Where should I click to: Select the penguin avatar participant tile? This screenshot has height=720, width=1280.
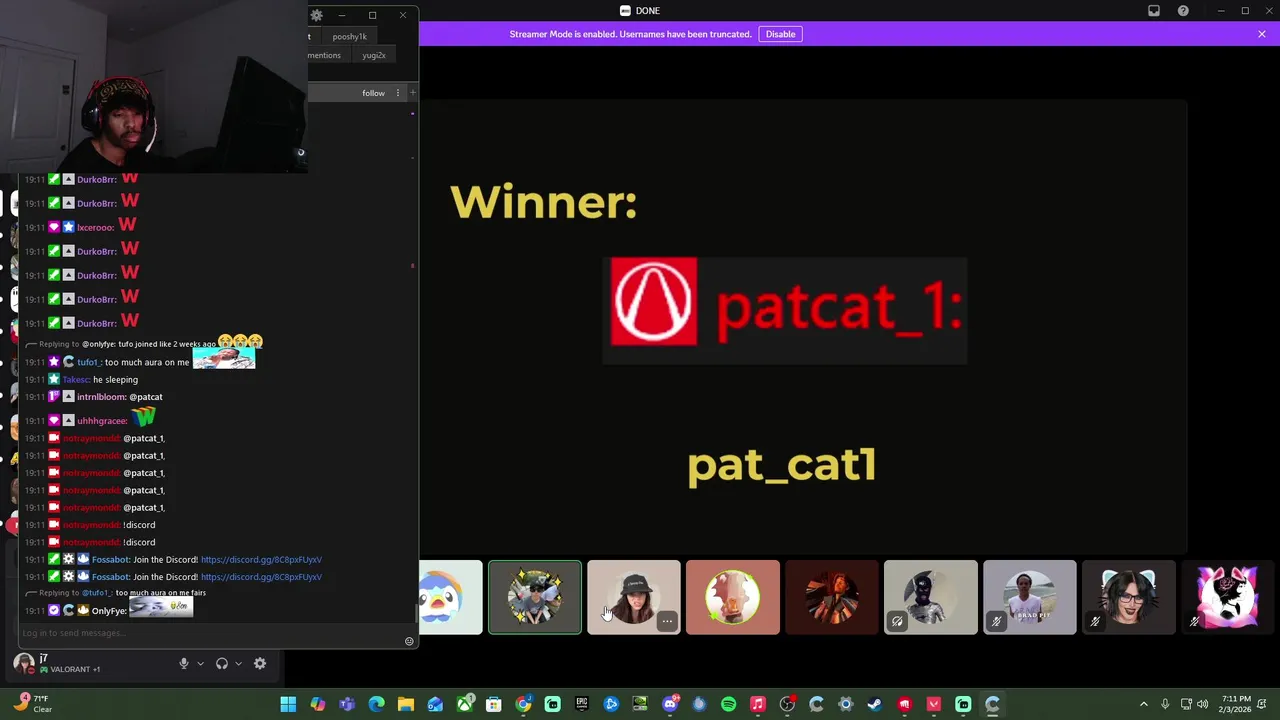tap(450, 597)
